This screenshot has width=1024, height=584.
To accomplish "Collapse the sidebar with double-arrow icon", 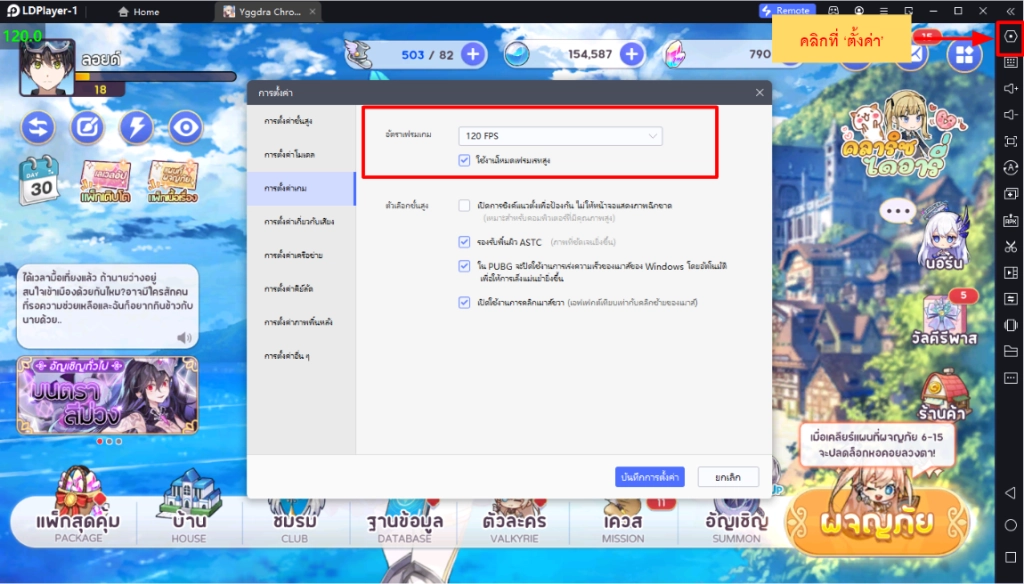I will [x=1010, y=11].
